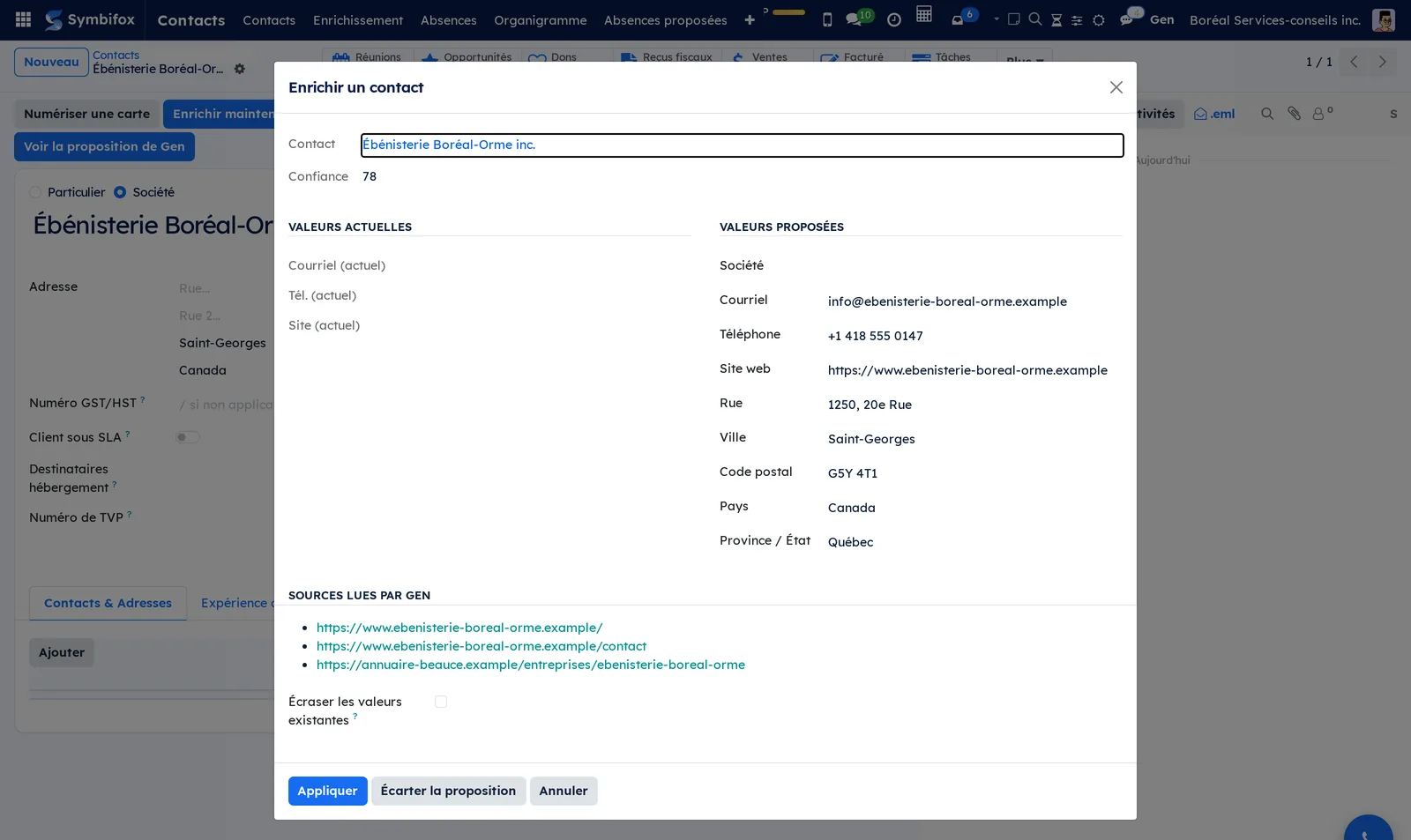Open the Absences proposées menu
The image size is (1411, 840).
(666, 19)
